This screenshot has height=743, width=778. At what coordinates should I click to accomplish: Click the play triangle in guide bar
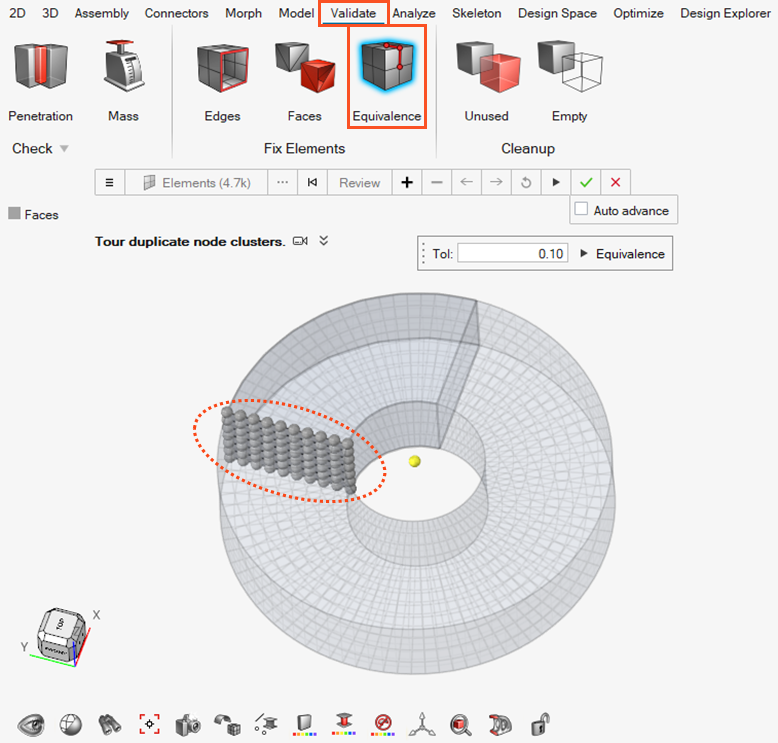click(556, 183)
